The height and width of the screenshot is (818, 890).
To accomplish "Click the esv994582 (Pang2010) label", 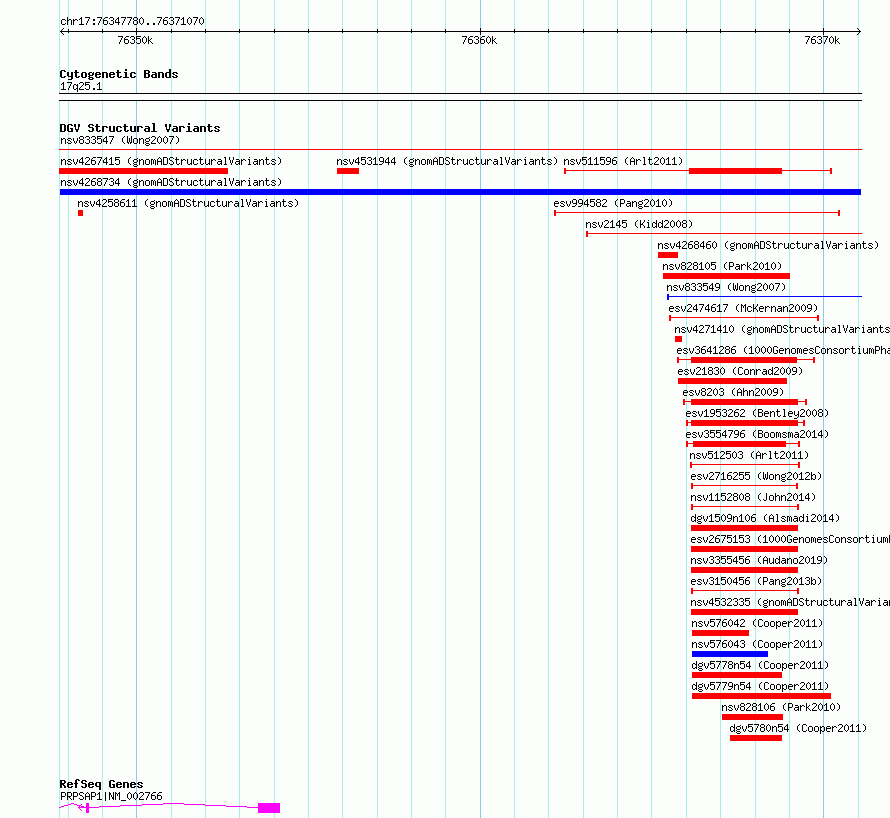I will [x=613, y=203].
